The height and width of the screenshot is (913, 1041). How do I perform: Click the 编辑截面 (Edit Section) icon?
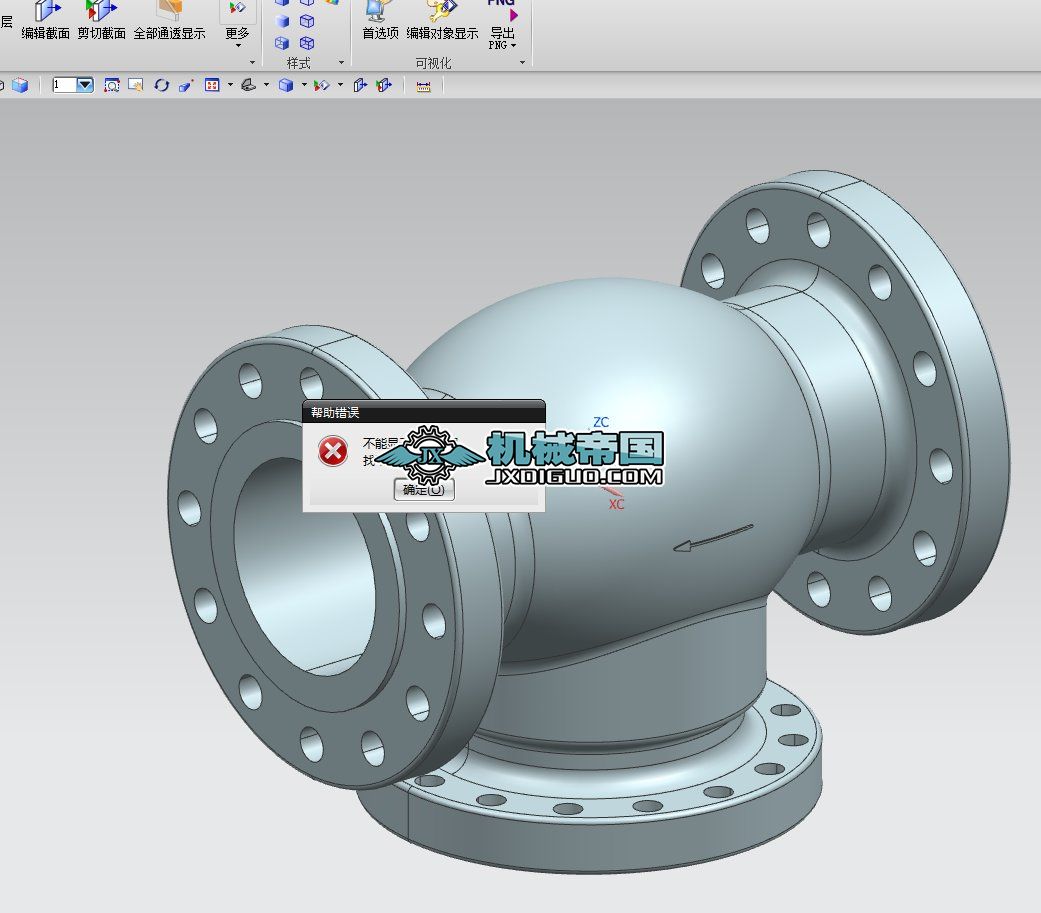click(x=46, y=13)
